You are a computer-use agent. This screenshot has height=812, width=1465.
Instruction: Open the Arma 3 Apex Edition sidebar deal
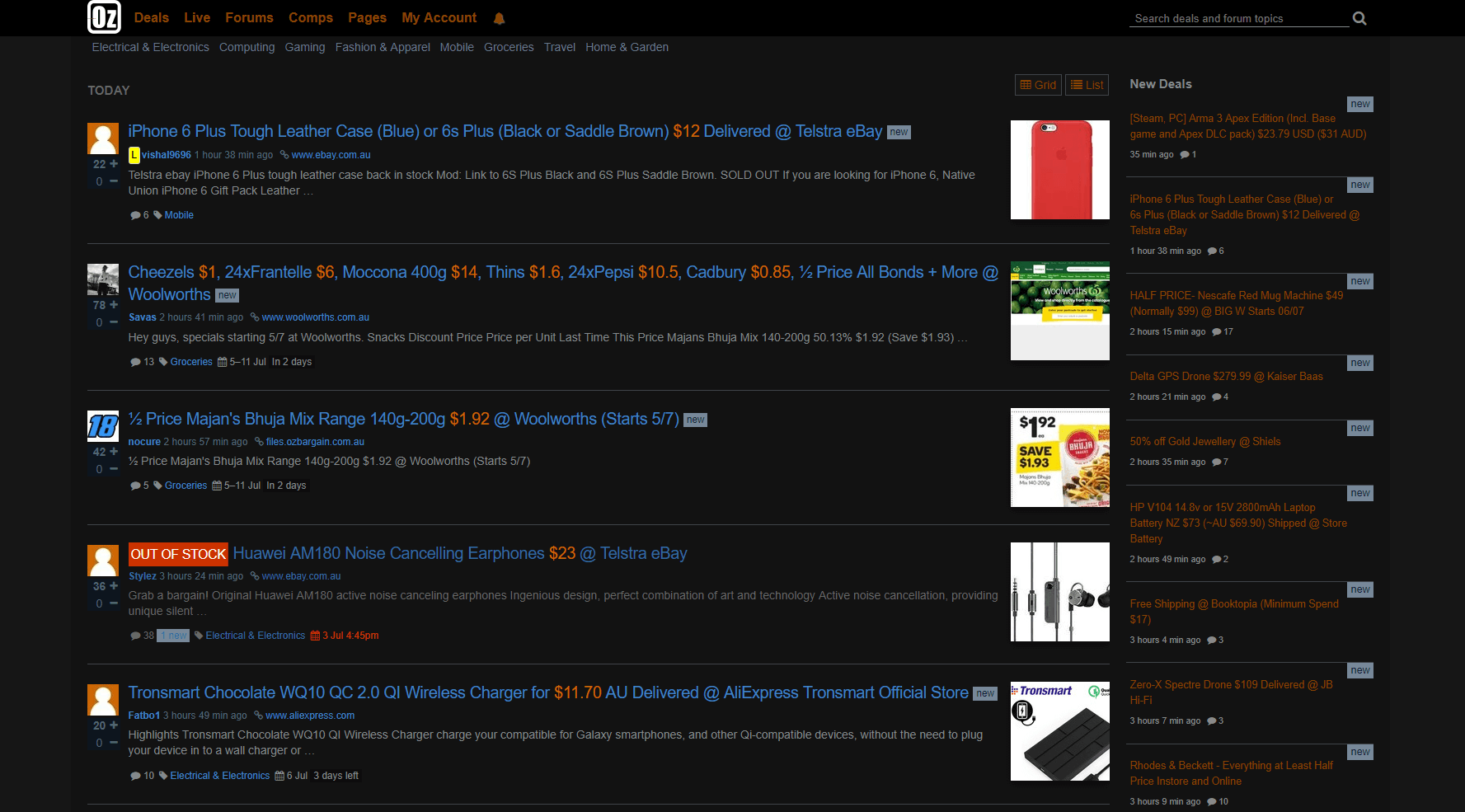pyautogui.click(x=1248, y=126)
